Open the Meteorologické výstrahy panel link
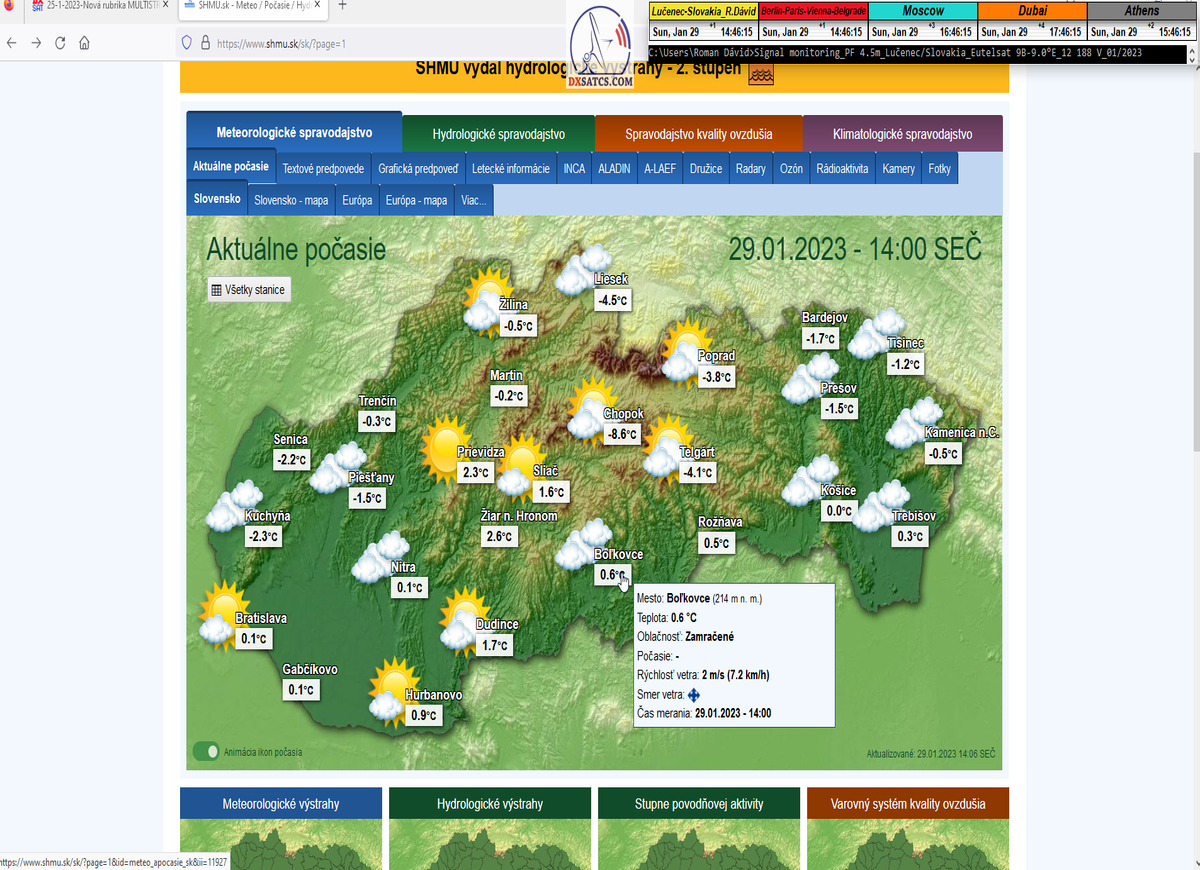1200x870 pixels. point(281,803)
